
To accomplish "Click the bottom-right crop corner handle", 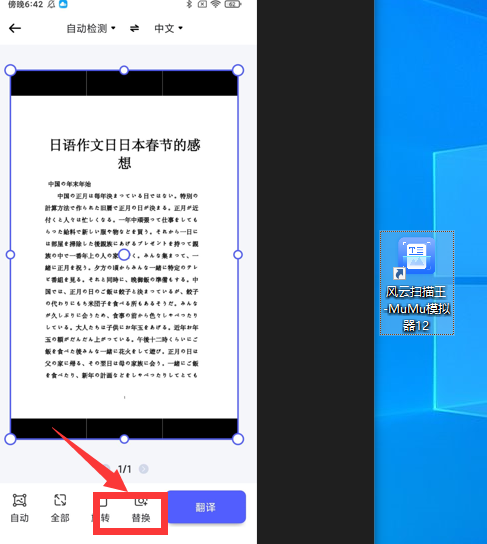I will click(238, 439).
